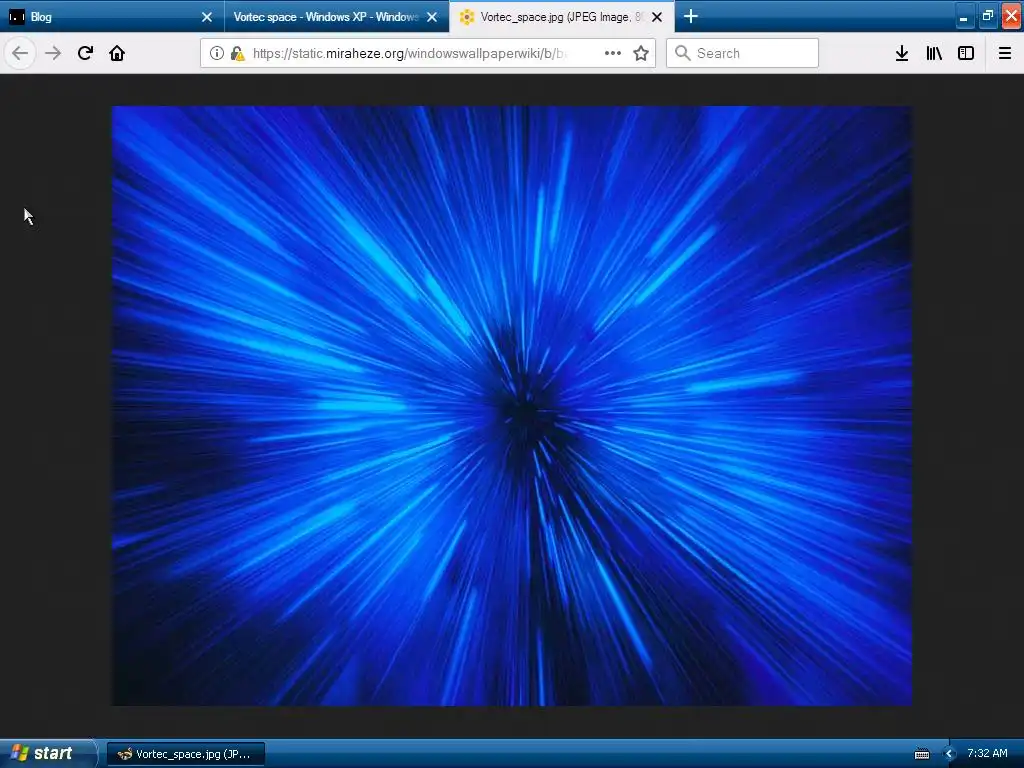Click the 7:32 AM clock
The height and width of the screenshot is (768, 1024).
(x=987, y=754)
